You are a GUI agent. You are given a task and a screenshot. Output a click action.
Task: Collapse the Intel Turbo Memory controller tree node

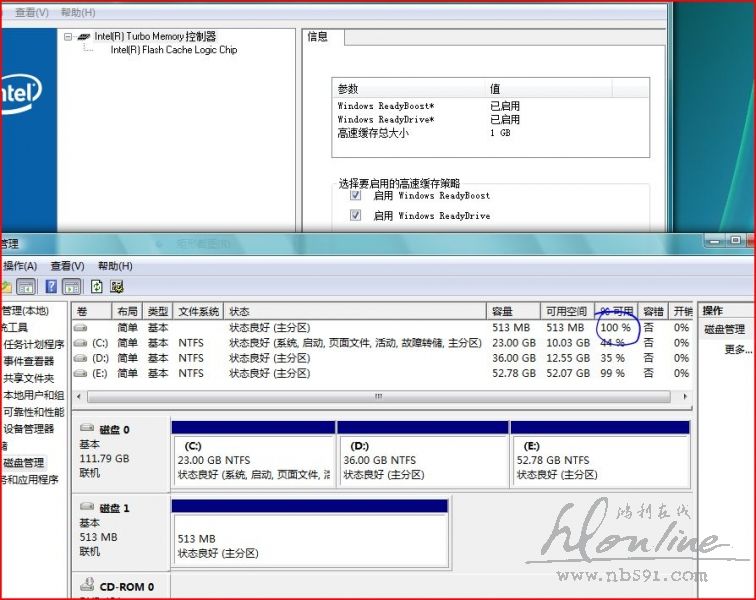(68, 37)
